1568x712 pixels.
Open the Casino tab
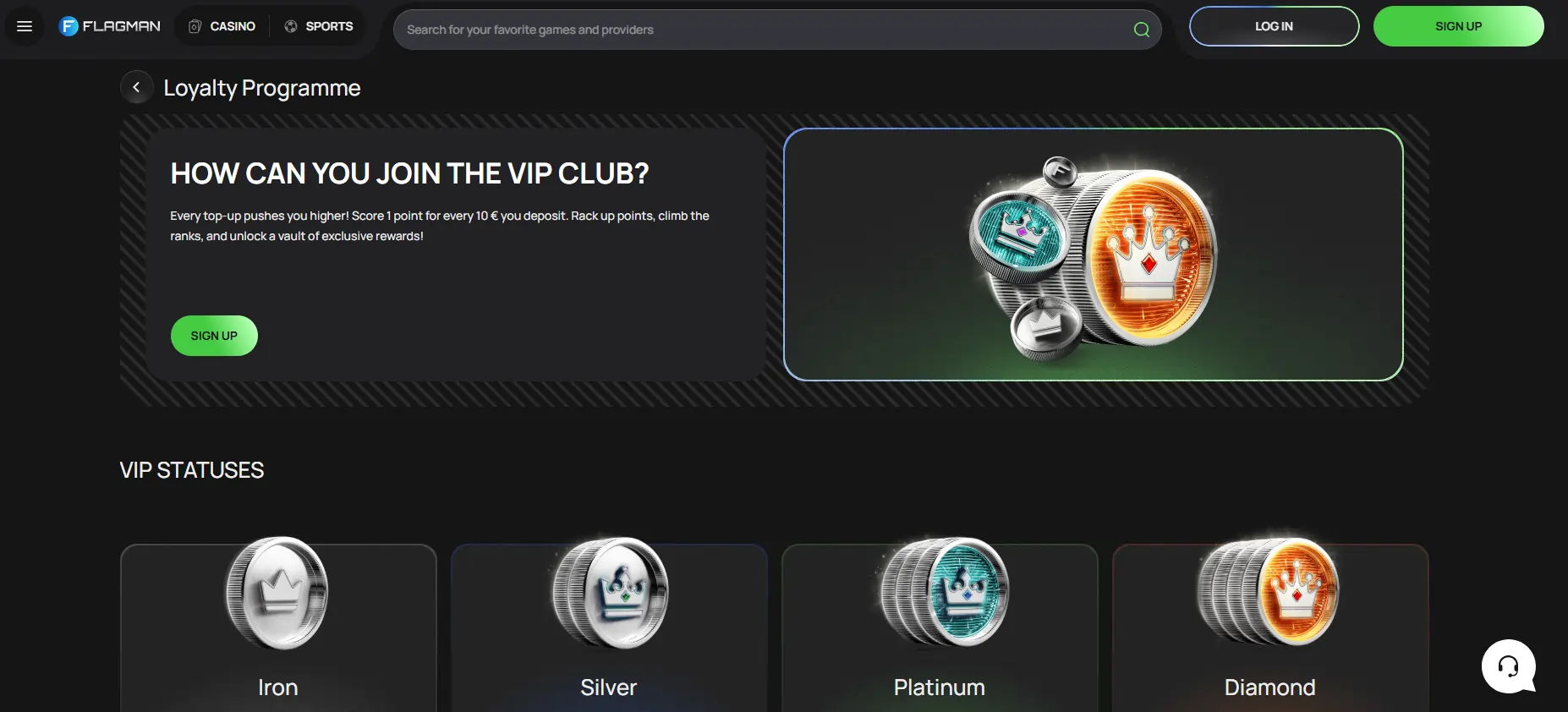click(x=222, y=26)
